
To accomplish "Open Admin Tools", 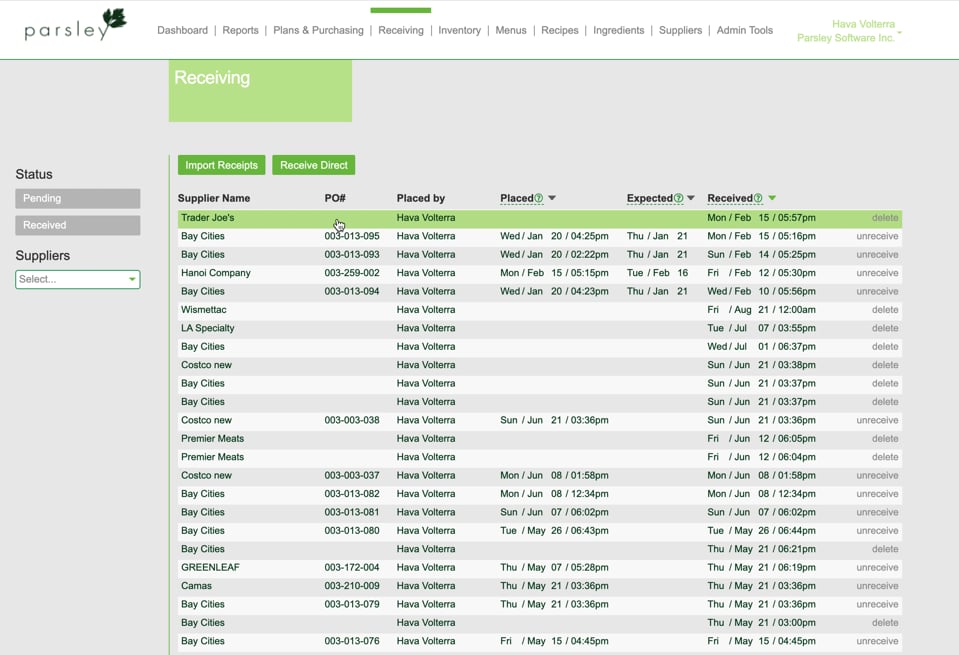I will 744,30.
